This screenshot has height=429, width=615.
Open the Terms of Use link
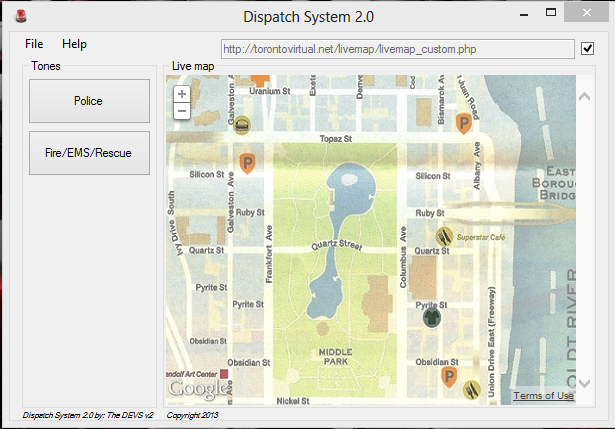pyautogui.click(x=543, y=396)
